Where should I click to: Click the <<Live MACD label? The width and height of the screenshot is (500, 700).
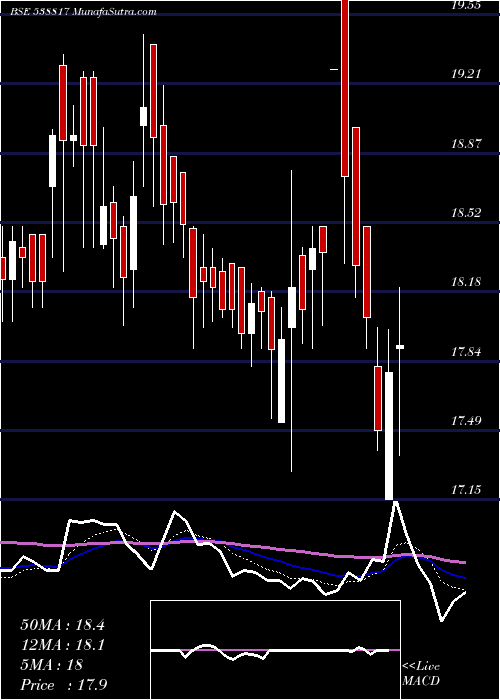(421, 674)
